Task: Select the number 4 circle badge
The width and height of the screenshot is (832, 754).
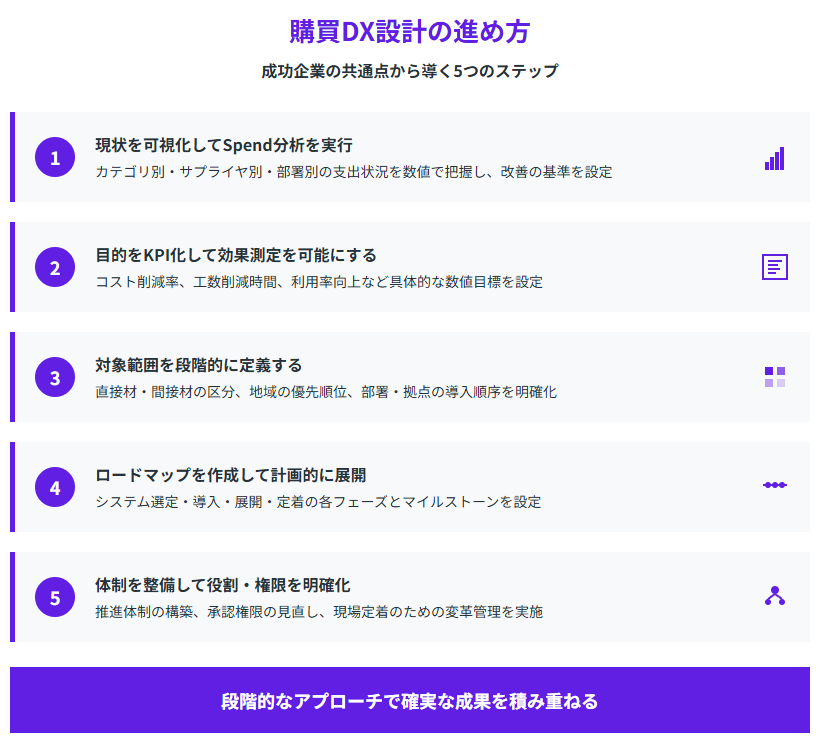Action: point(55,488)
